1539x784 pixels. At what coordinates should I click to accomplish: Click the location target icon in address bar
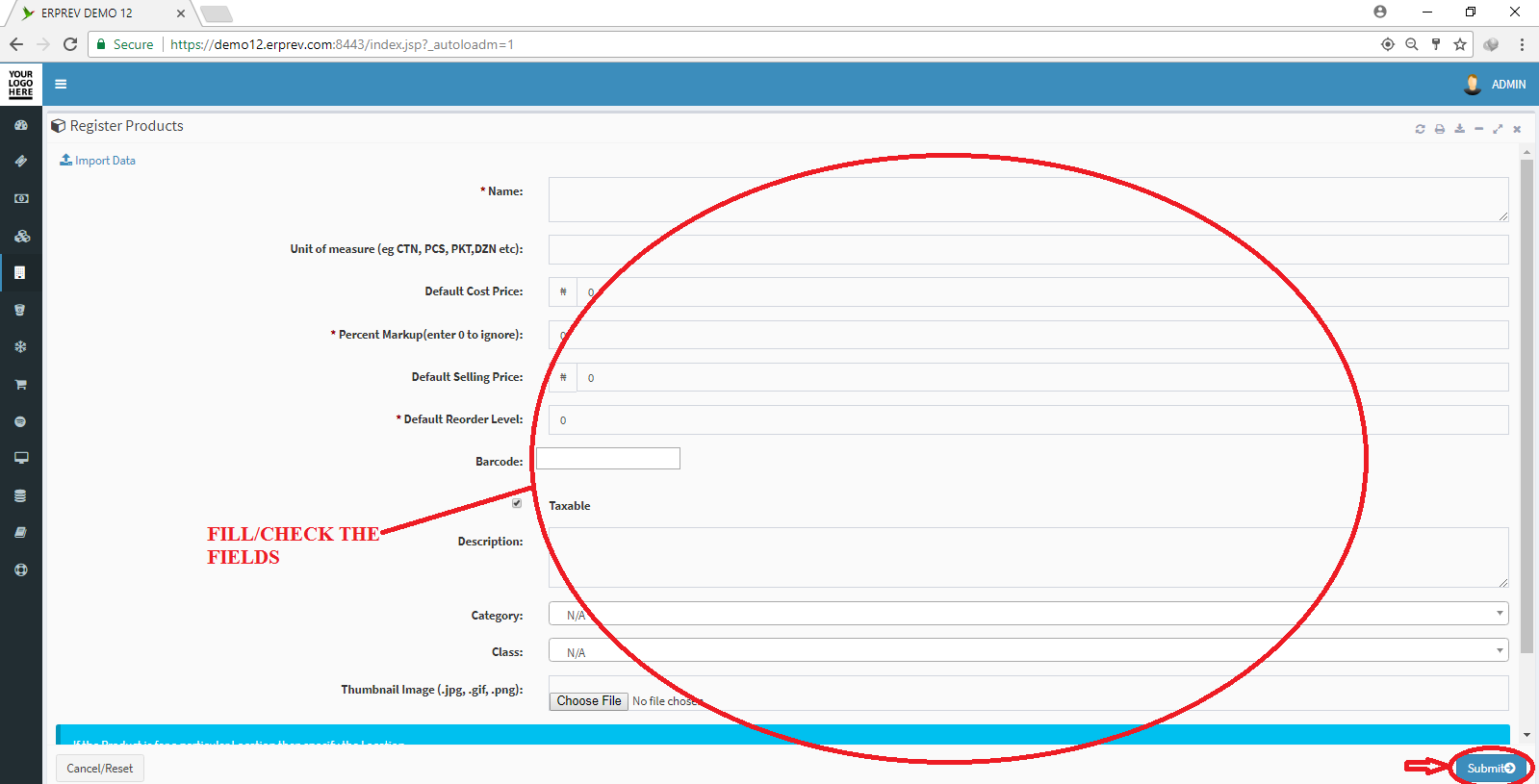pos(1388,44)
